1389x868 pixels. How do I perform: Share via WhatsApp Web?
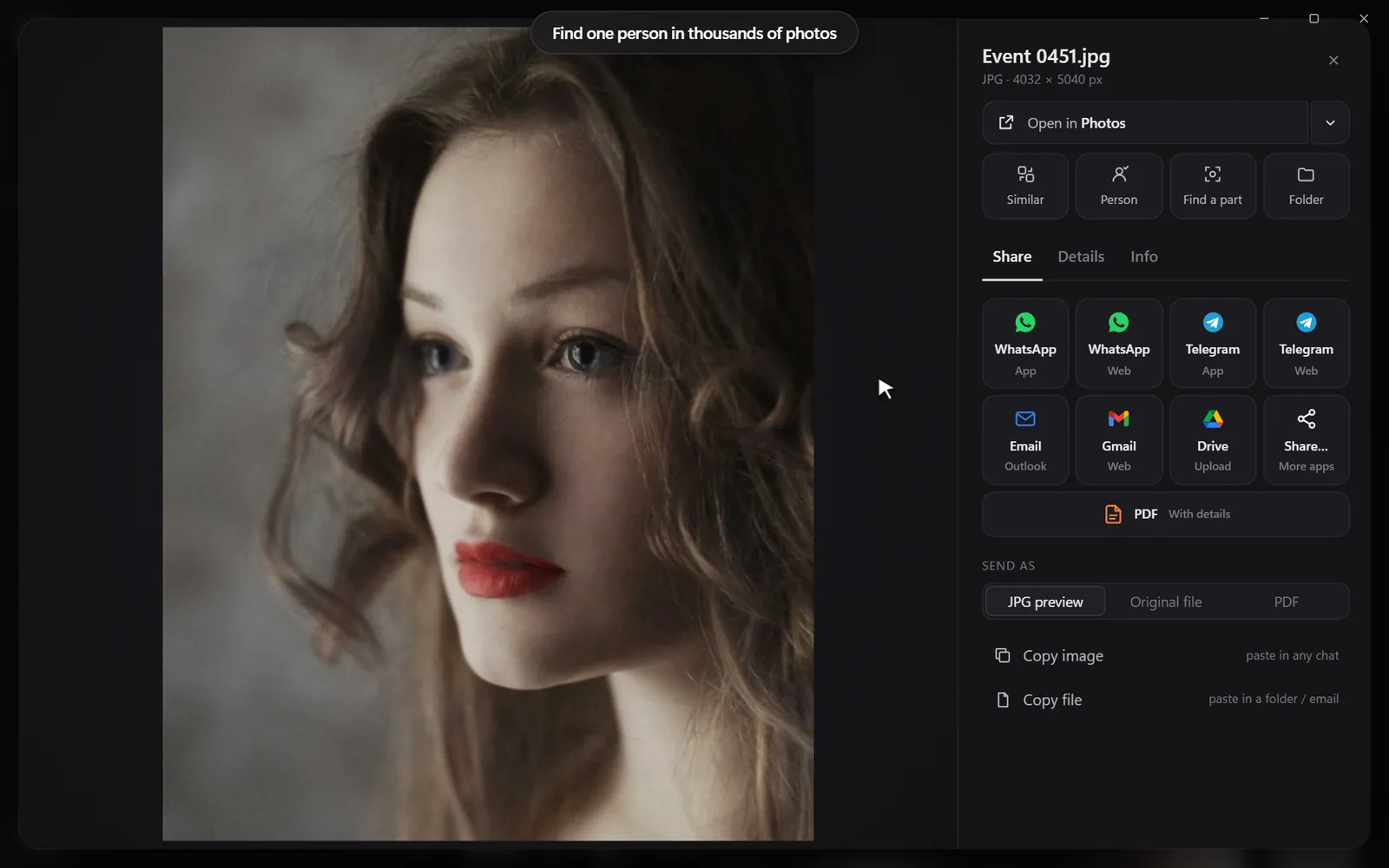coord(1118,343)
